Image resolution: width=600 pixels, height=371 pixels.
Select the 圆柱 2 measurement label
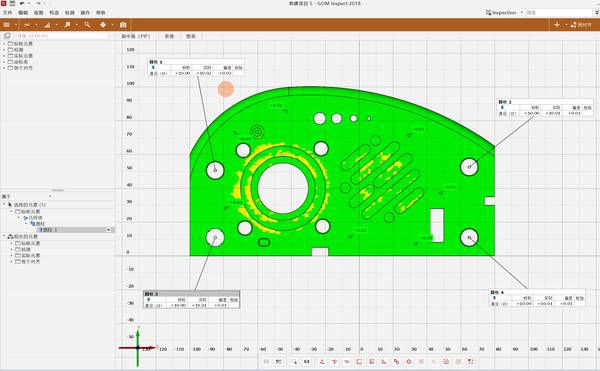[x=545, y=107]
